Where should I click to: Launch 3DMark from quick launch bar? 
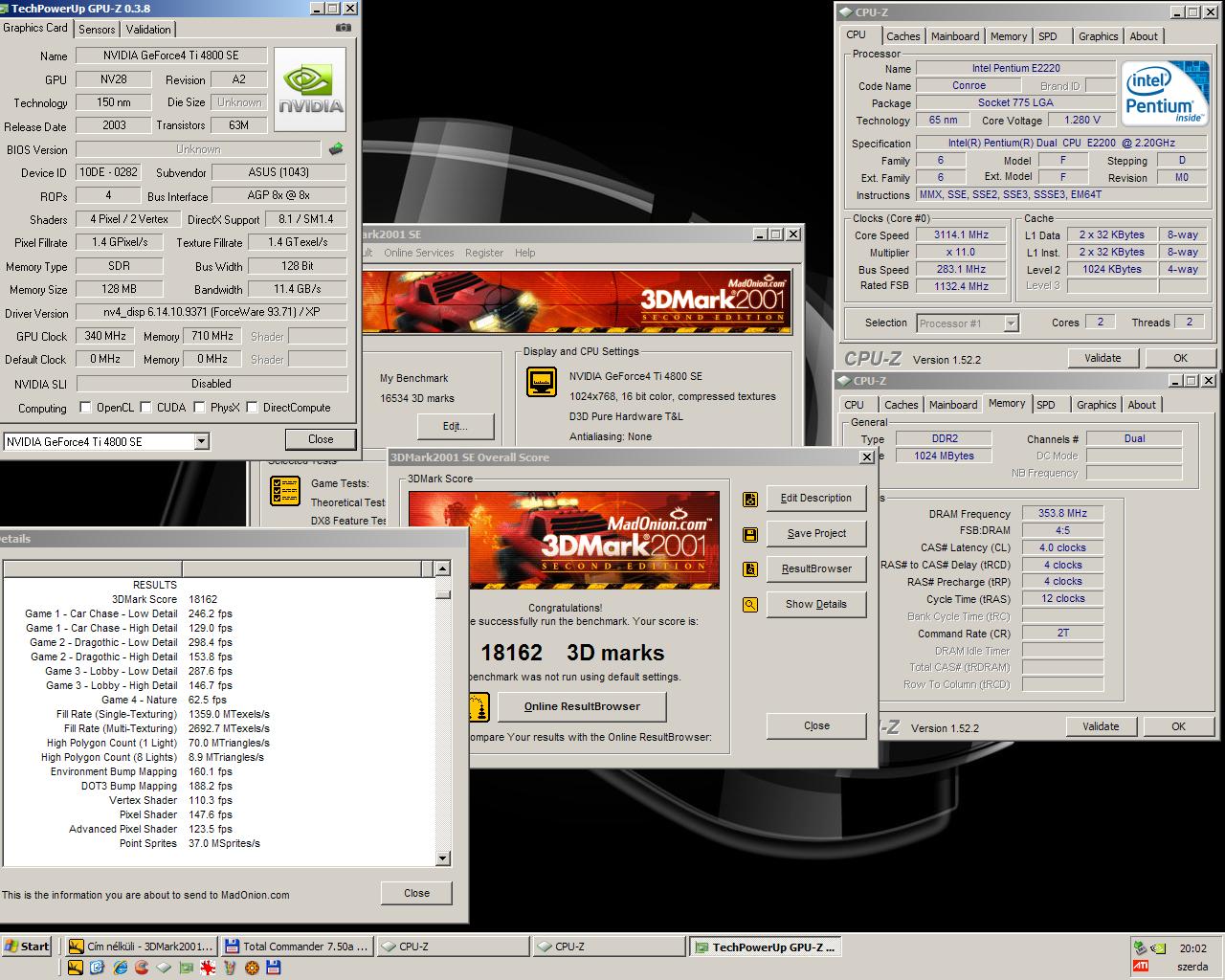click(x=76, y=968)
